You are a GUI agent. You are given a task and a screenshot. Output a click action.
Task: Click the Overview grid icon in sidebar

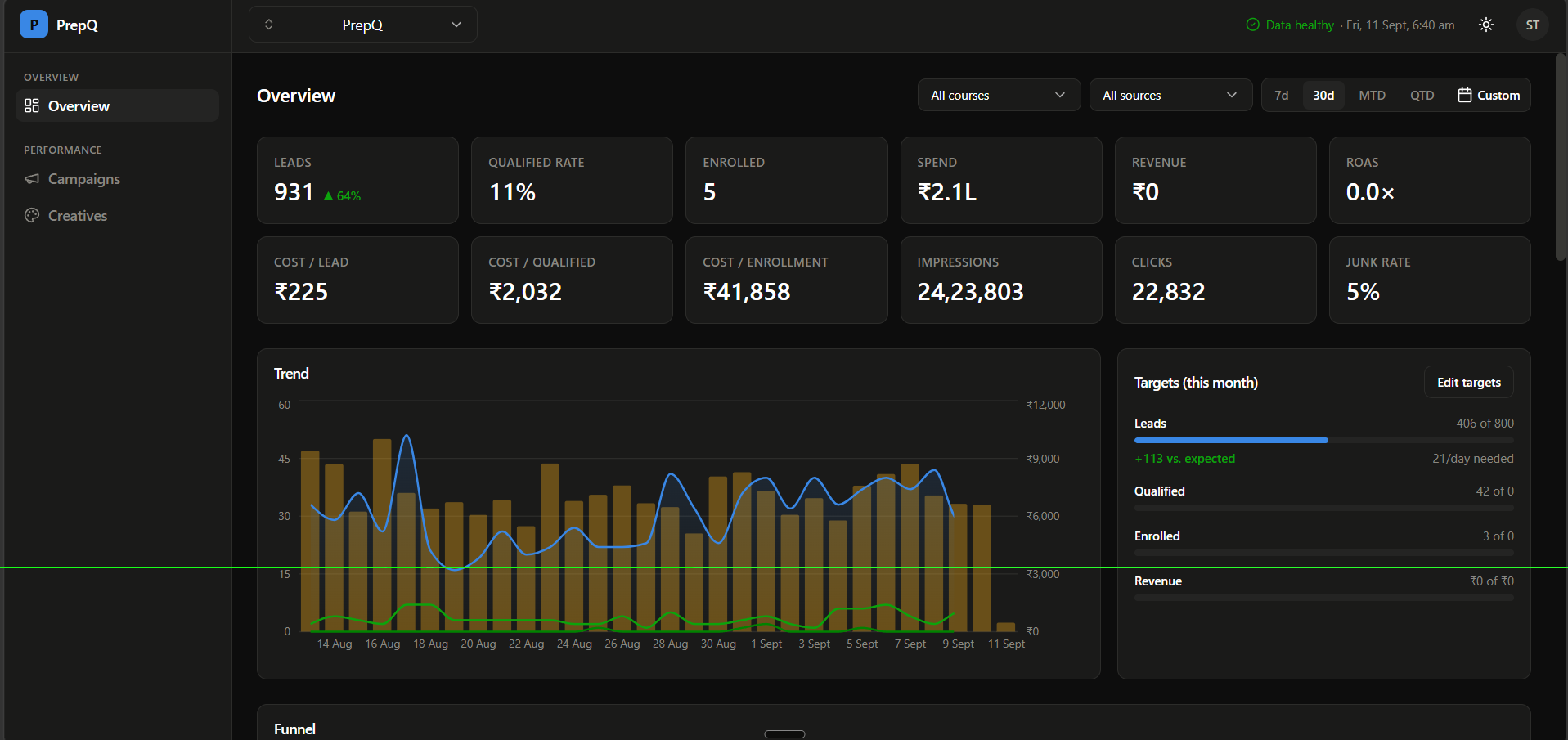pyautogui.click(x=32, y=105)
